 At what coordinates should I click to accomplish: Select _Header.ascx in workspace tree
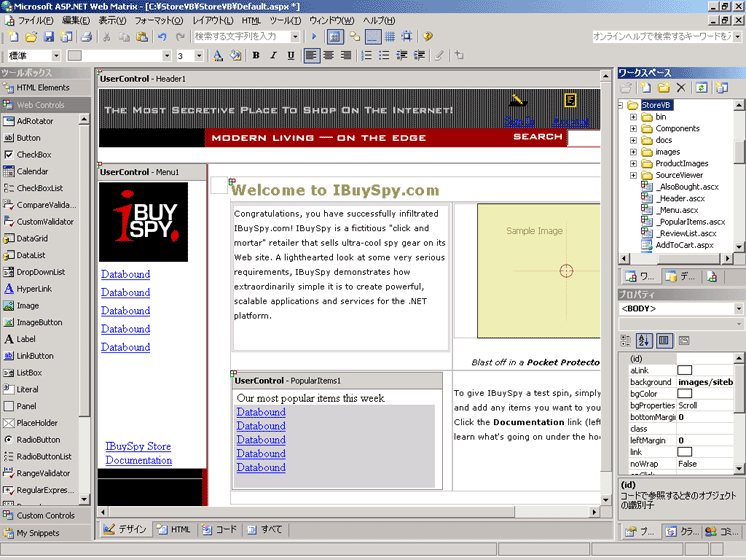coord(681,198)
